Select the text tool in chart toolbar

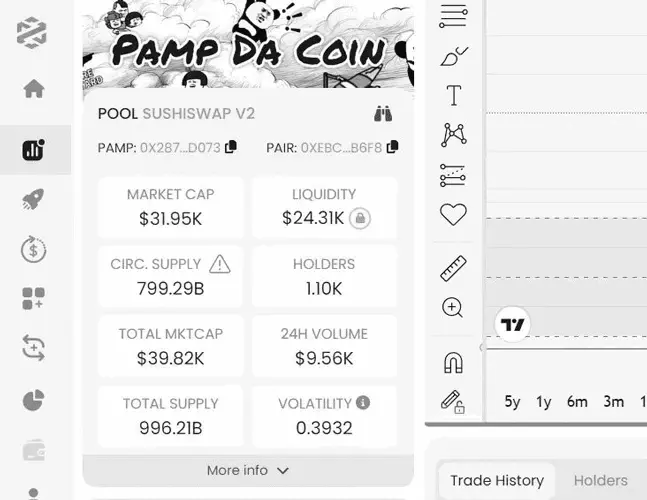(453, 96)
